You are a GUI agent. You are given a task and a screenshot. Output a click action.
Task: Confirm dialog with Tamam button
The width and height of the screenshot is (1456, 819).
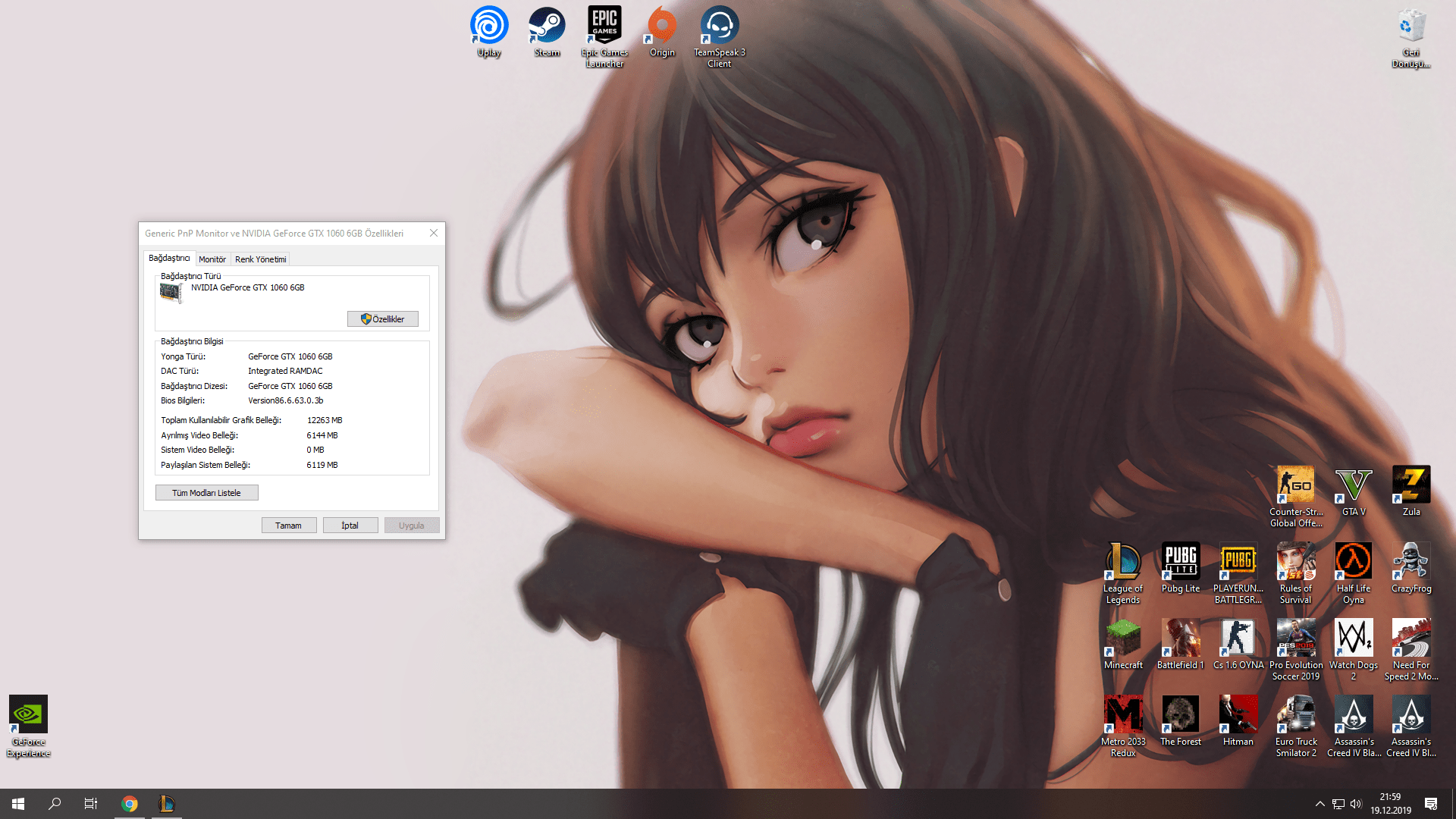pos(288,526)
